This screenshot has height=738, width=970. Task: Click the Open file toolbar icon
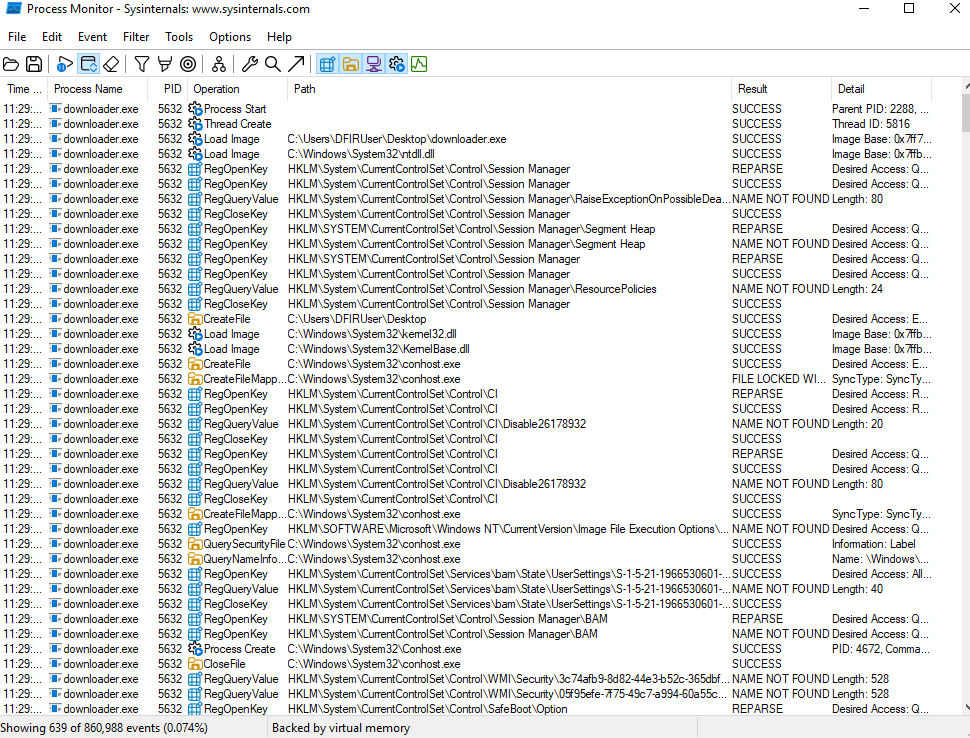[11, 64]
